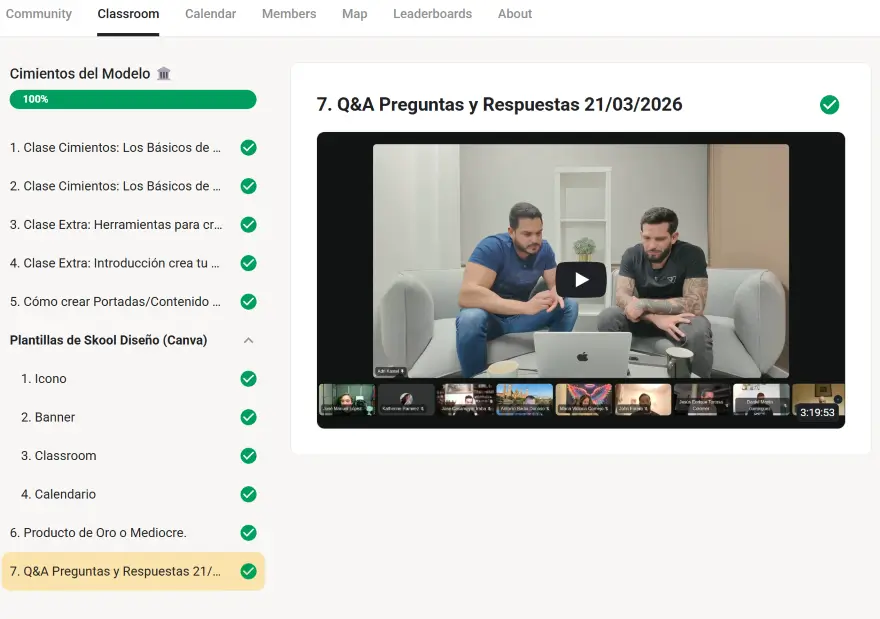Open lesson 2 Clase Cimientos
Viewport: 880px width, 619px height.
click(x=115, y=187)
